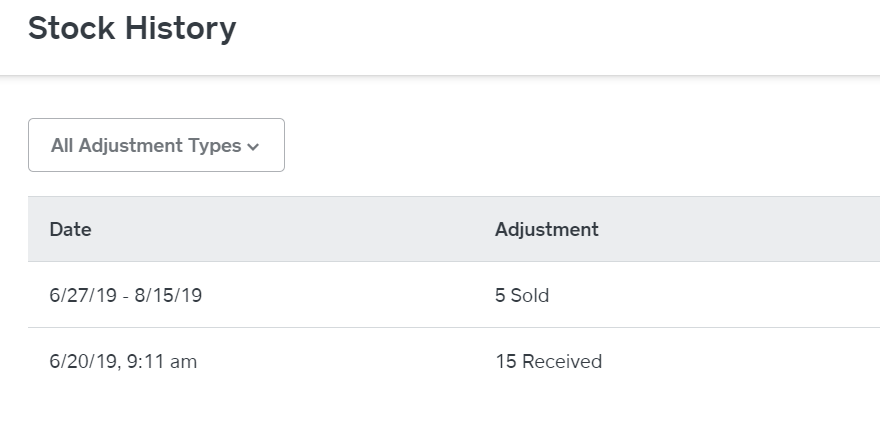Click the chevron arrow in adjustment filter

(253, 147)
